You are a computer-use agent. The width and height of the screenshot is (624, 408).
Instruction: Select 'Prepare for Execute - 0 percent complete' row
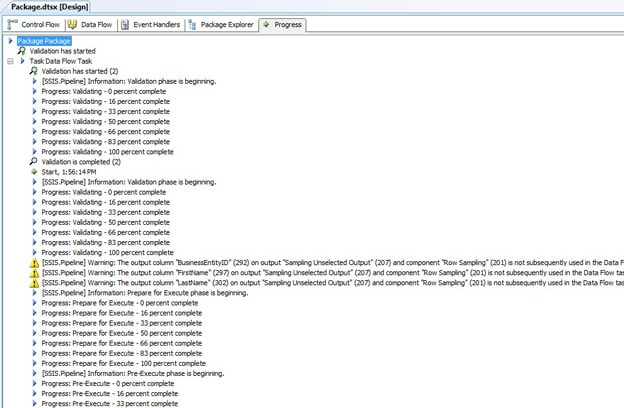coord(120,303)
